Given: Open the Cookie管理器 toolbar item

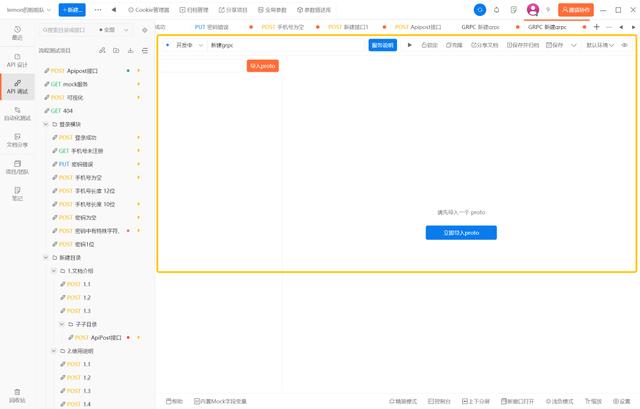Looking at the screenshot, I should 149,10.
